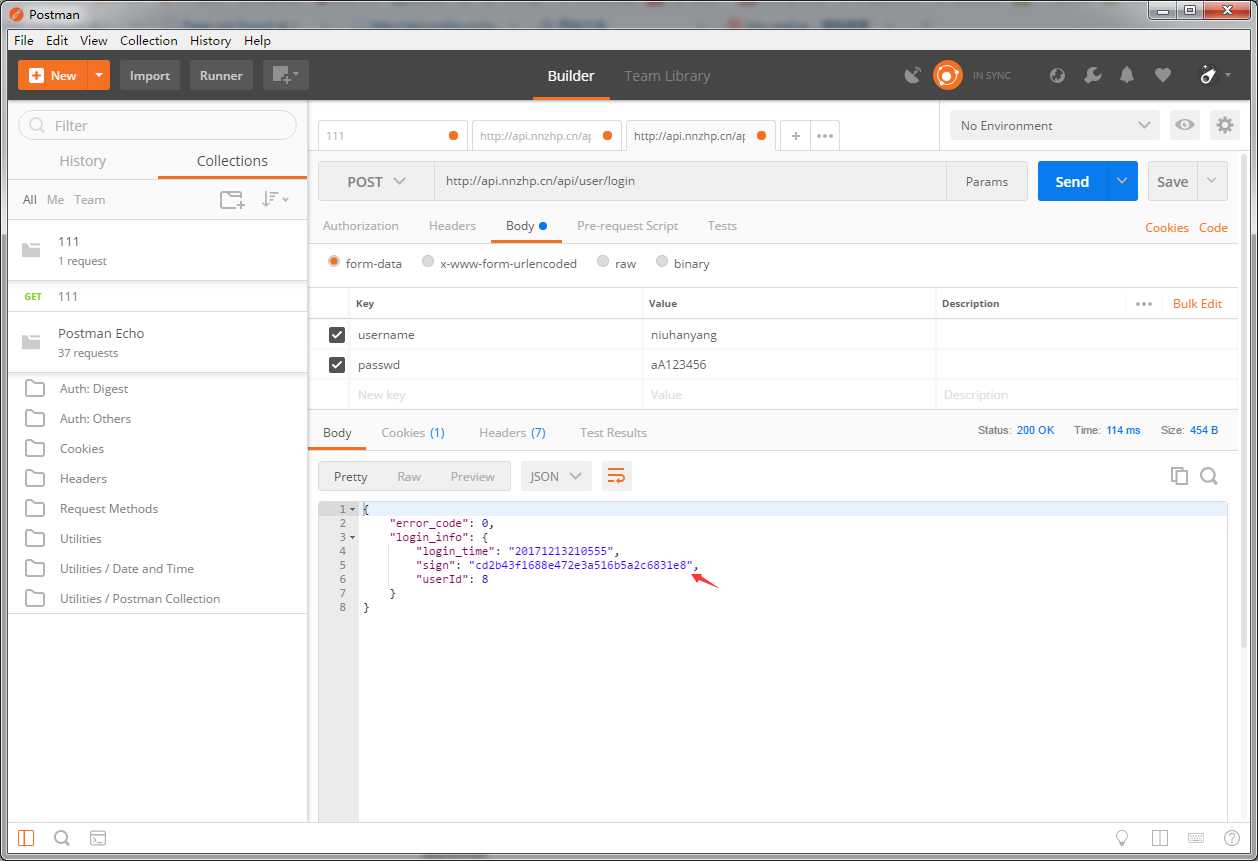
Task: Click the request URL field
Action: tap(690, 181)
